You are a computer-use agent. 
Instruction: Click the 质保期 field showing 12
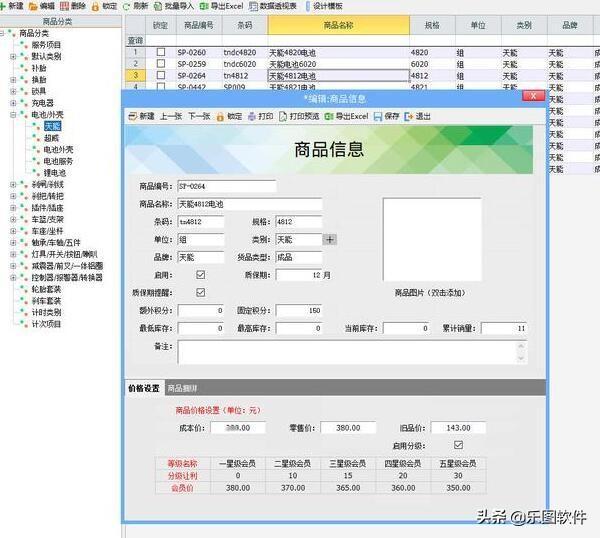point(298,275)
